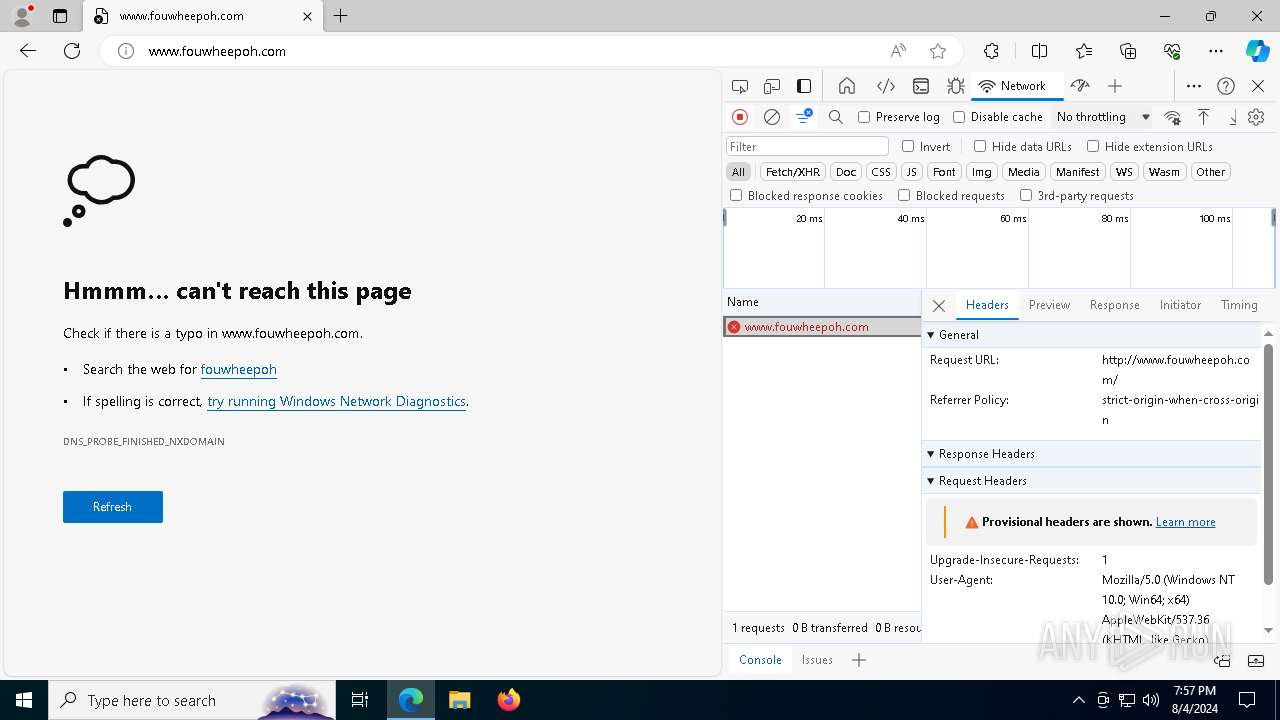
Task: Open the Console drawer tab
Action: pyautogui.click(x=760, y=660)
